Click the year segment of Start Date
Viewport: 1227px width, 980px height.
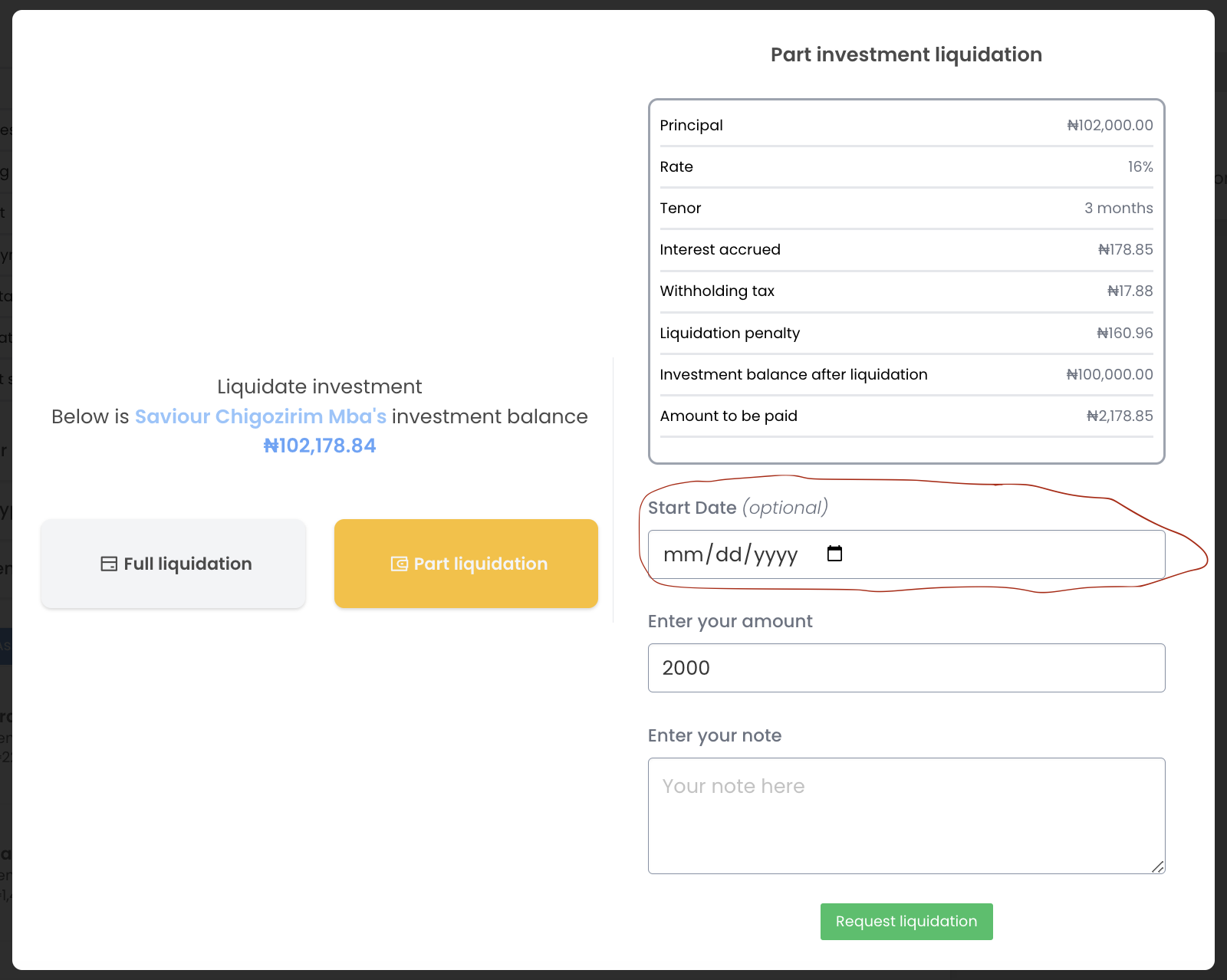[775, 554]
